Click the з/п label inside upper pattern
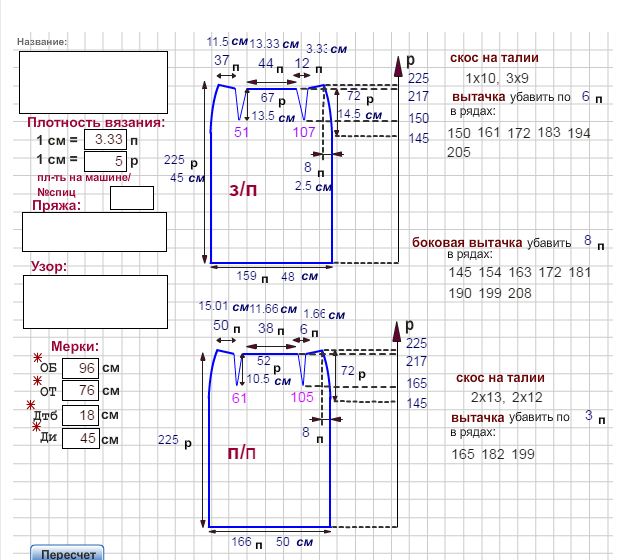Viewport: 618px width, 560px height. tap(243, 190)
